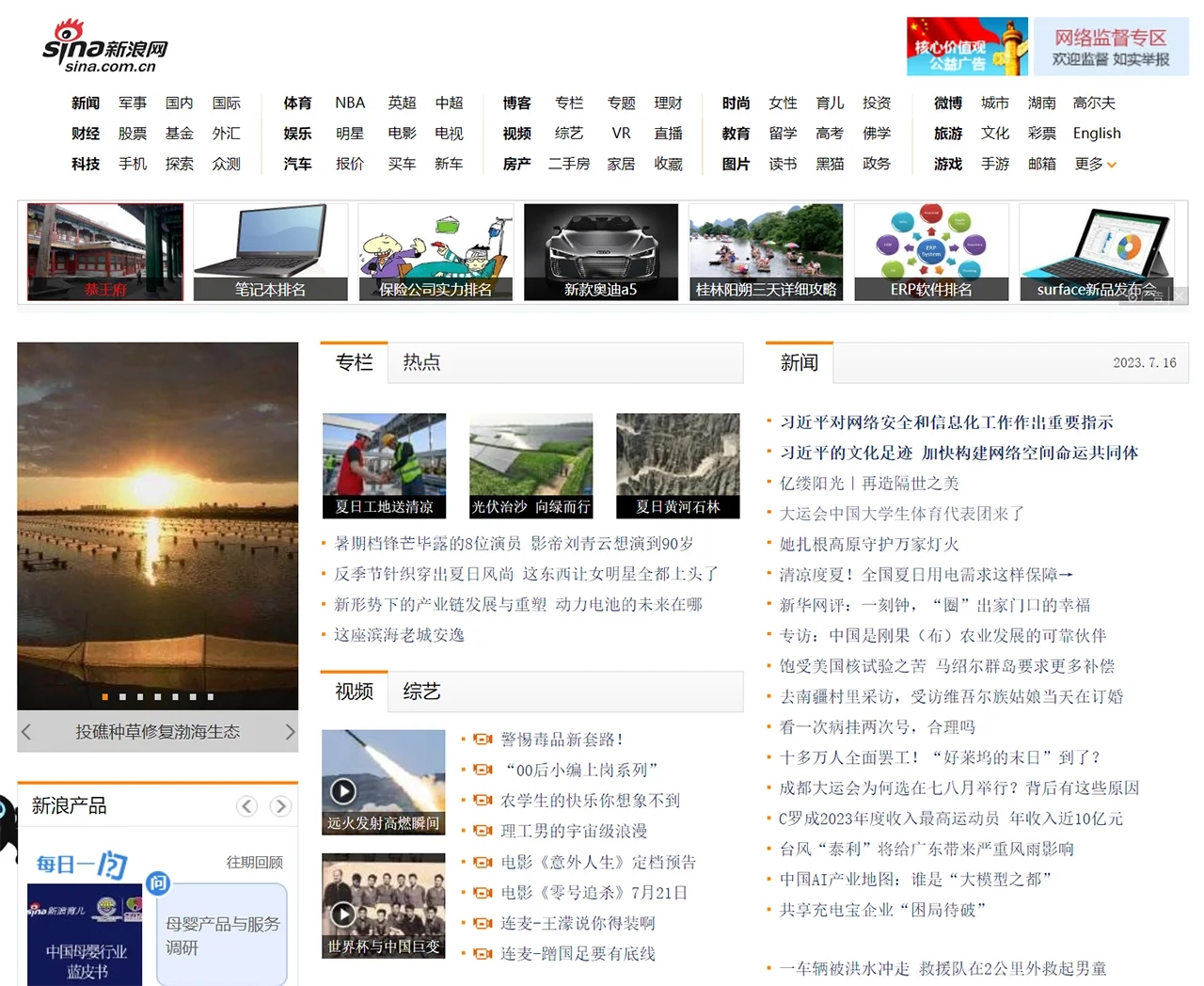Viewport: 1204px width, 986px height.
Task: Switch to the 综艺 tab
Action: (421, 692)
